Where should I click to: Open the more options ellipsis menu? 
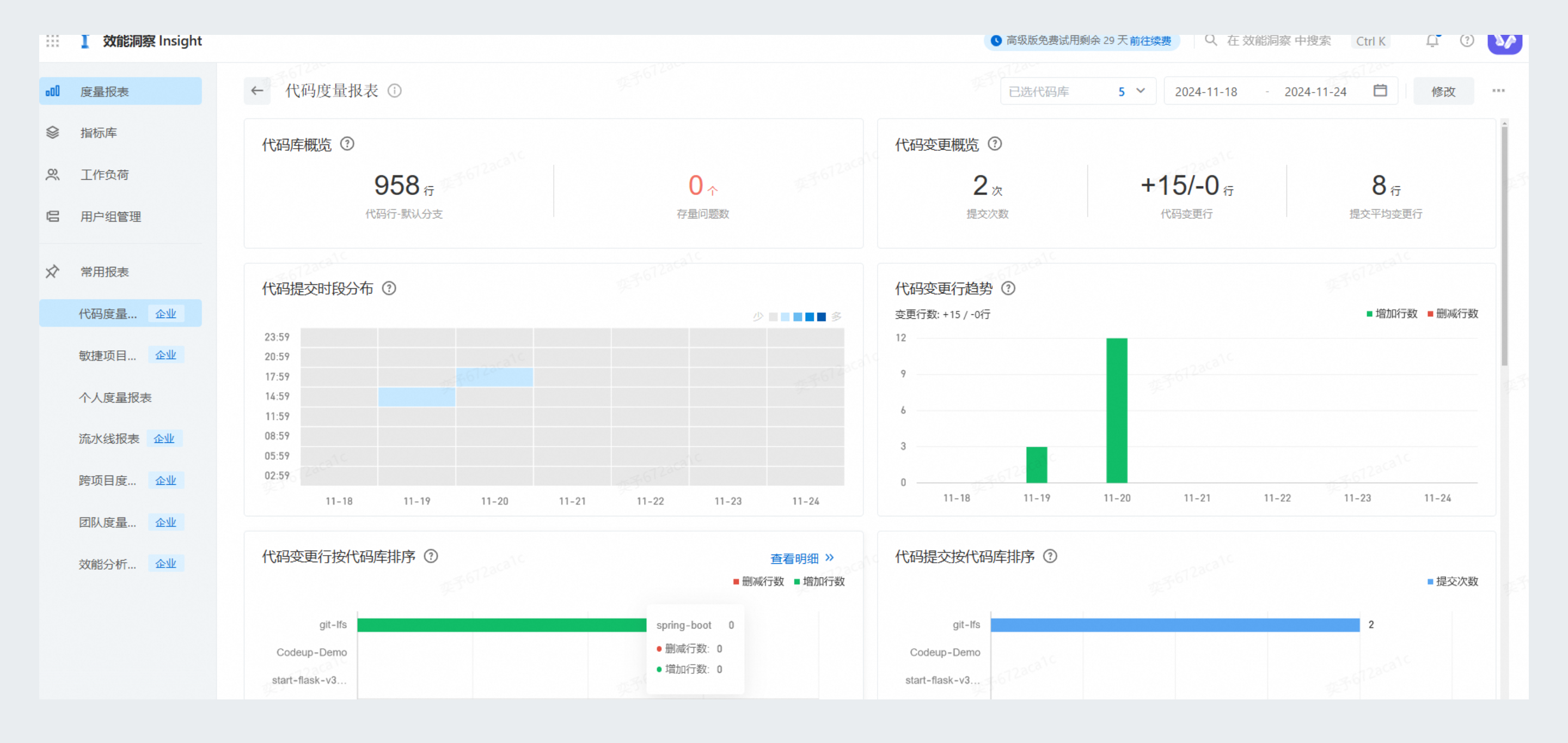tap(1498, 91)
